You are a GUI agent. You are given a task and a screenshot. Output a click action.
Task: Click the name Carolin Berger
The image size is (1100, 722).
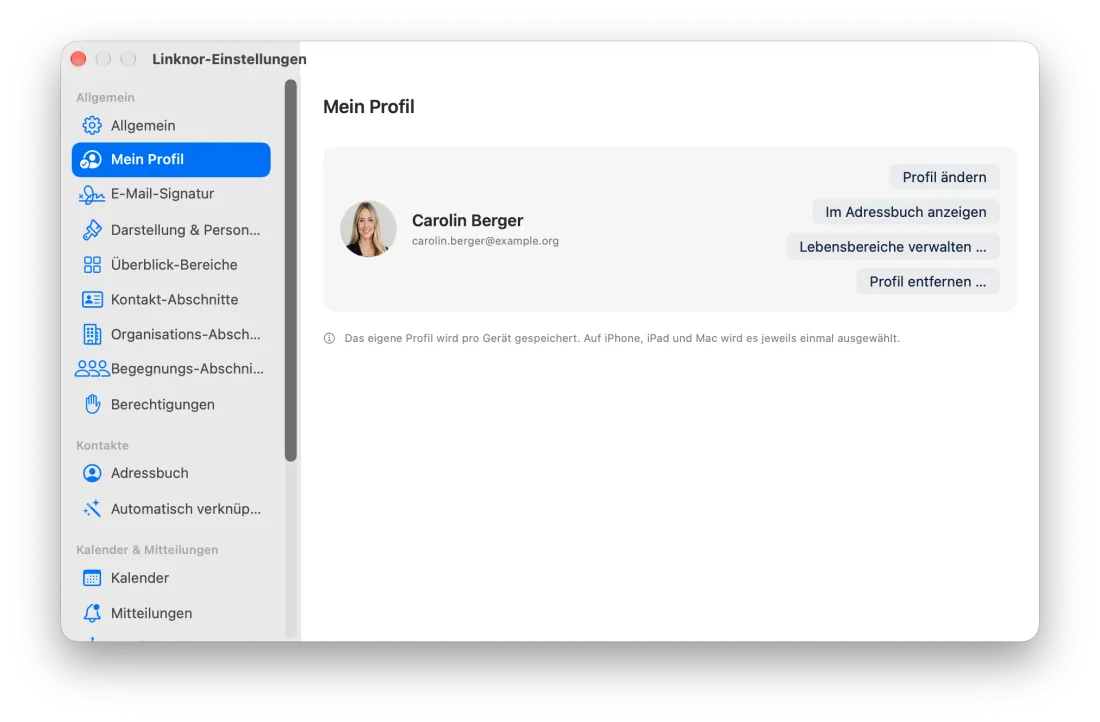(x=467, y=220)
